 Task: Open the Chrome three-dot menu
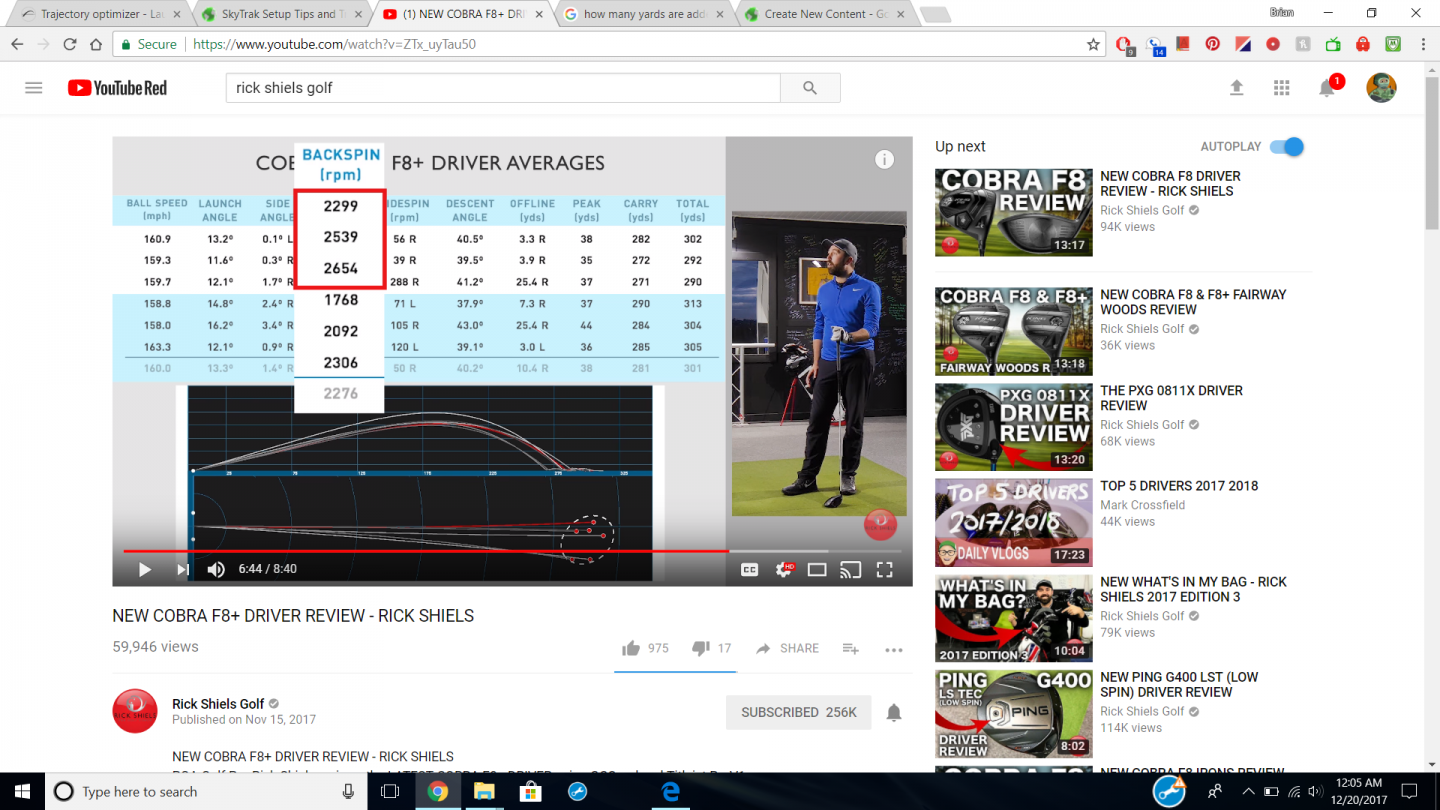(1423, 44)
